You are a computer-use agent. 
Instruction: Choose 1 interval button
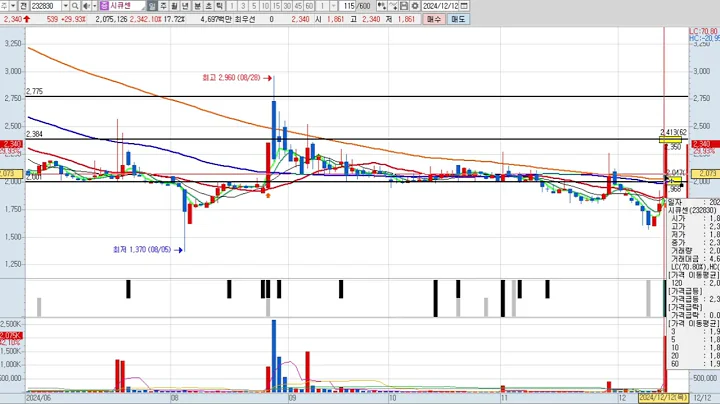click(232, 6)
